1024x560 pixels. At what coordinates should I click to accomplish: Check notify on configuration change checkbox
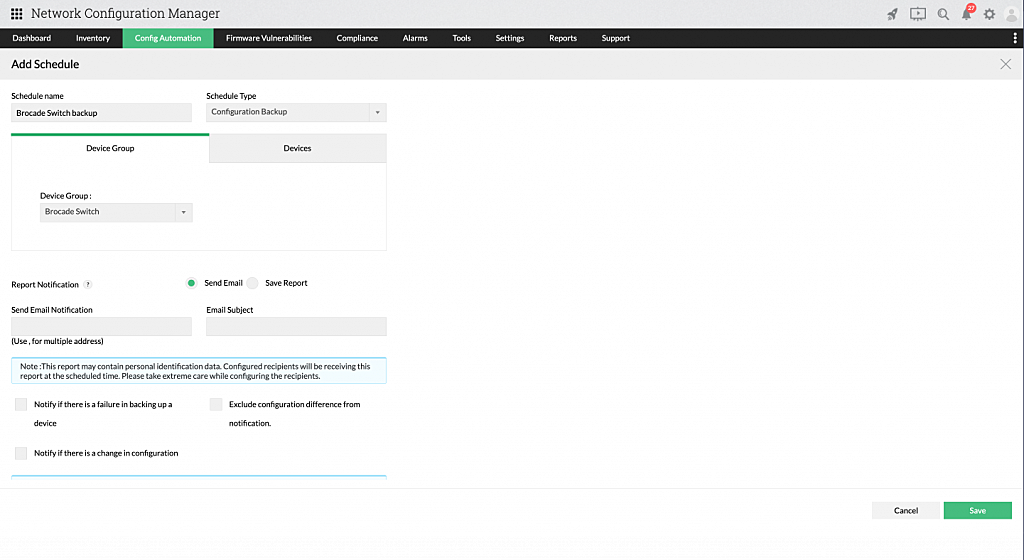pos(21,453)
